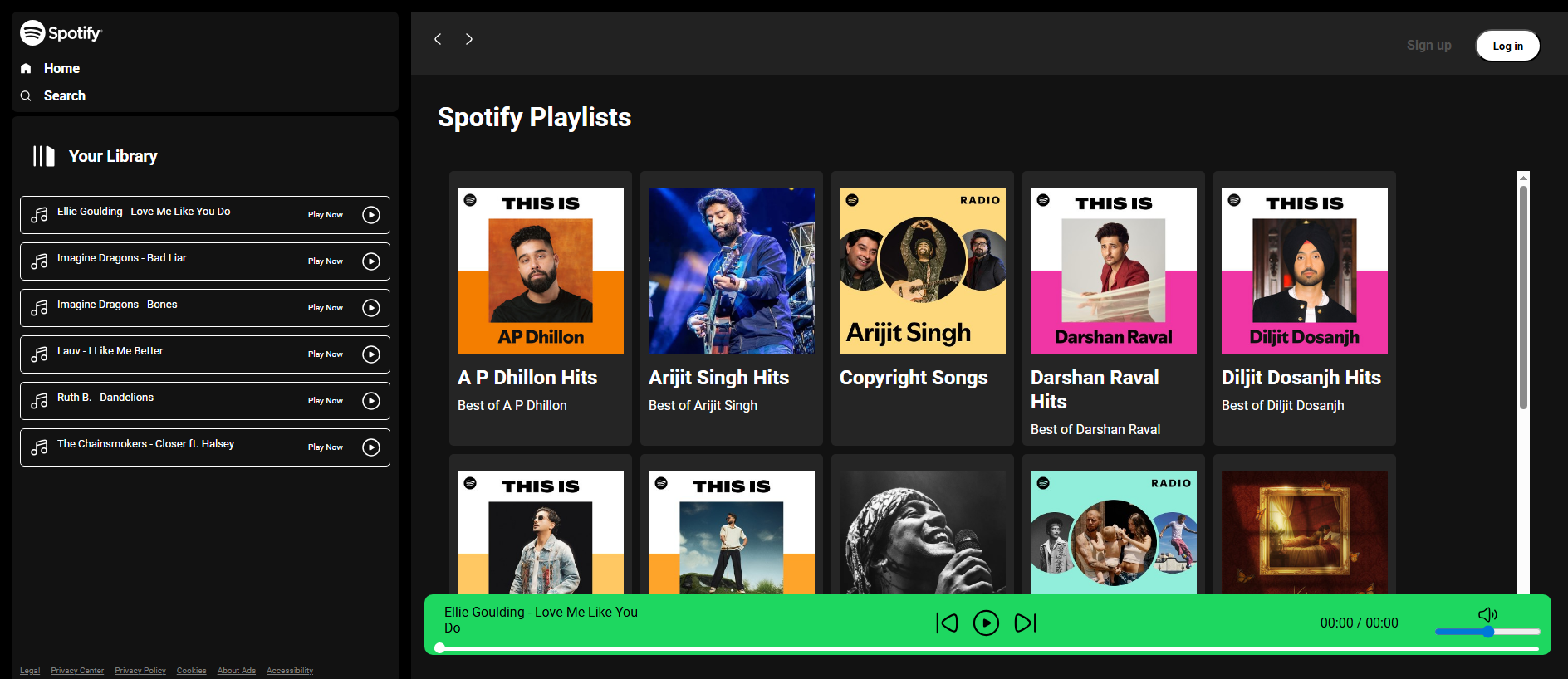Click the Log in button
The height and width of the screenshot is (679, 1568).
pyautogui.click(x=1507, y=46)
